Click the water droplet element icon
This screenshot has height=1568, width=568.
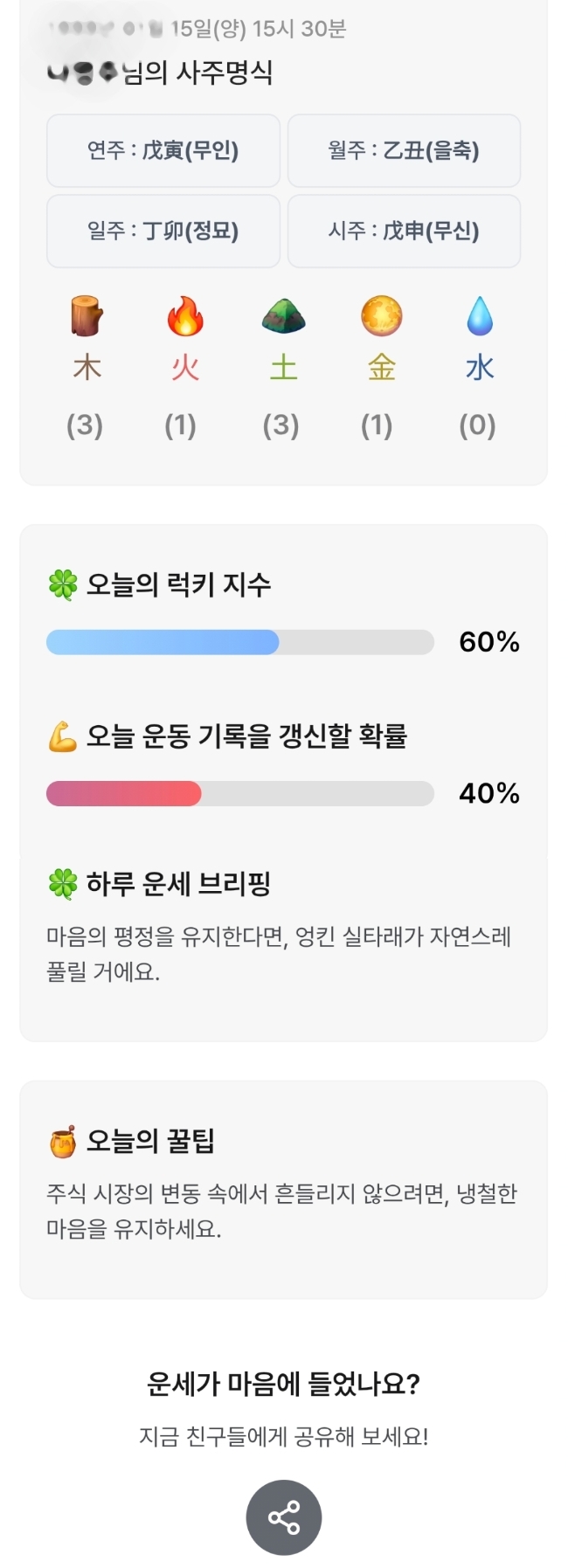pyautogui.click(x=480, y=315)
